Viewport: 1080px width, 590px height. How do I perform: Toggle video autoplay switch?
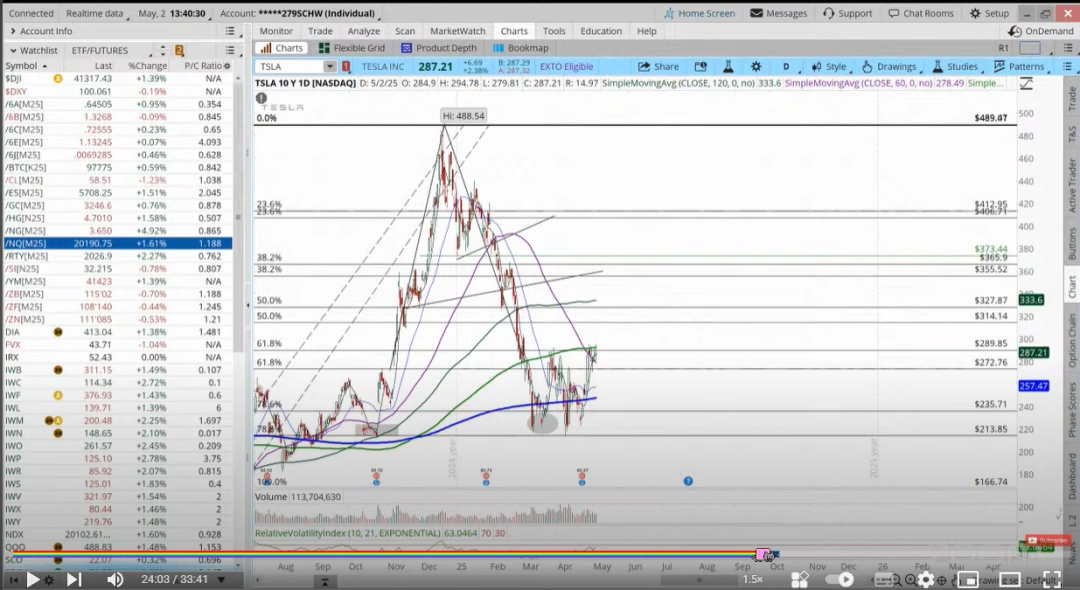coord(839,580)
